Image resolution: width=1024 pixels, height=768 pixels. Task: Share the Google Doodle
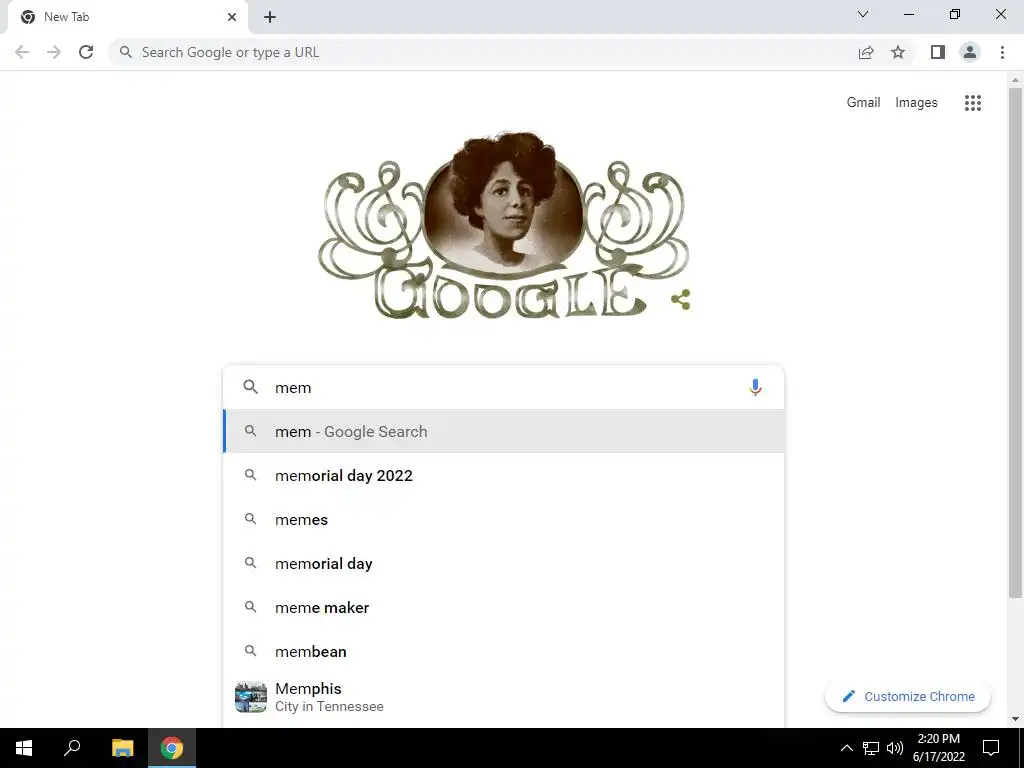680,300
